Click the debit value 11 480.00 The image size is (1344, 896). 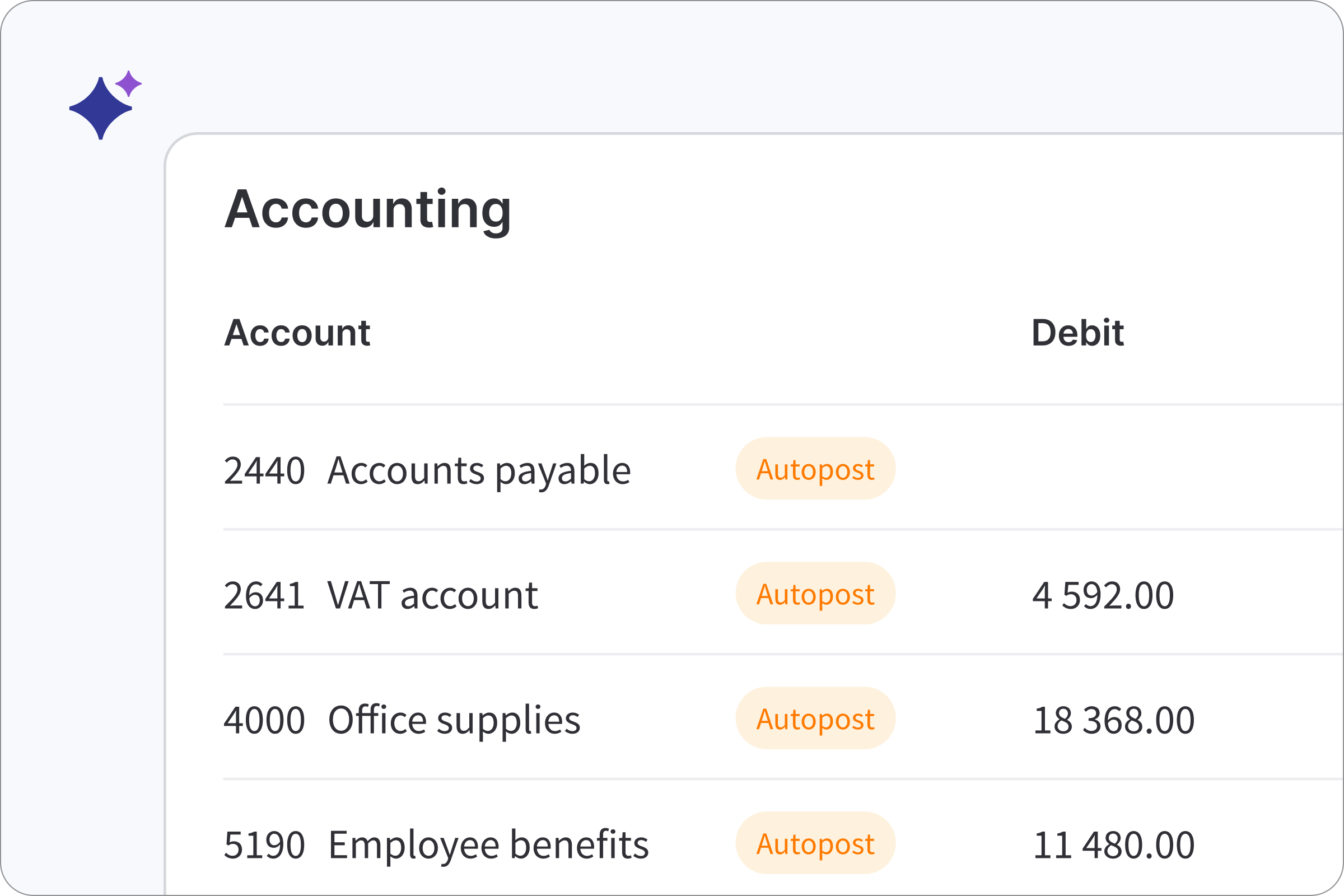tap(1114, 843)
